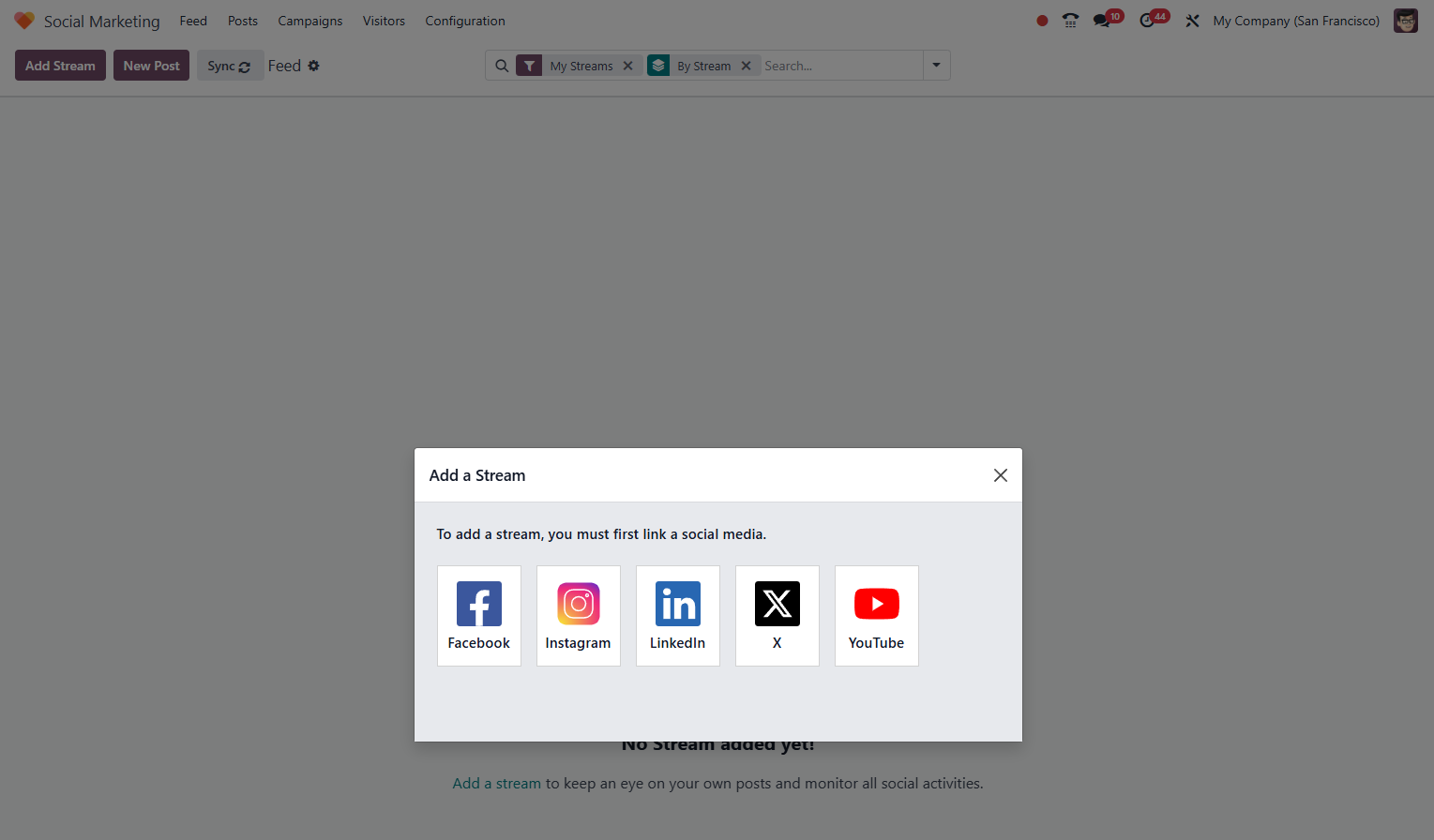This screenshot has width=1434, height=840.
Task: Remove the My Streams filter
Action: (628, 66)
